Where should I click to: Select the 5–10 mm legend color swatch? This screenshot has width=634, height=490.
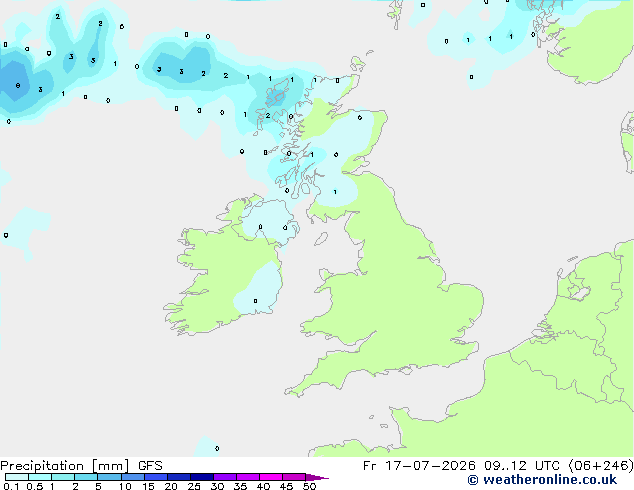coord(109,477)
